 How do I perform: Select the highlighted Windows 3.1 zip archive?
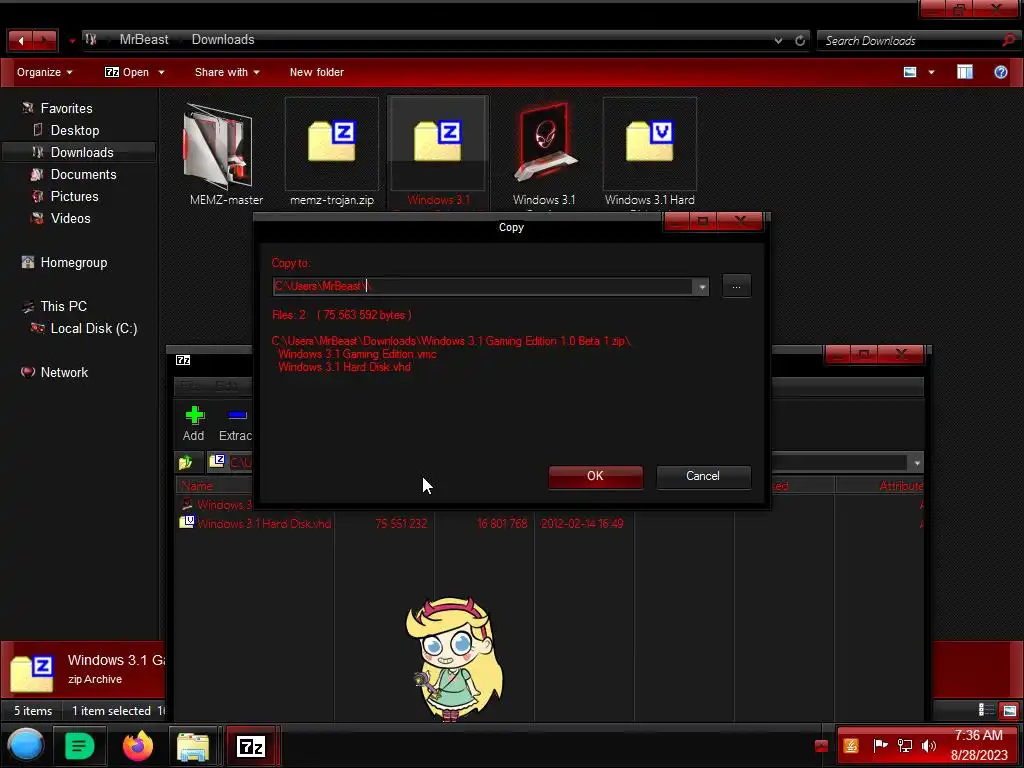[438, 153]
